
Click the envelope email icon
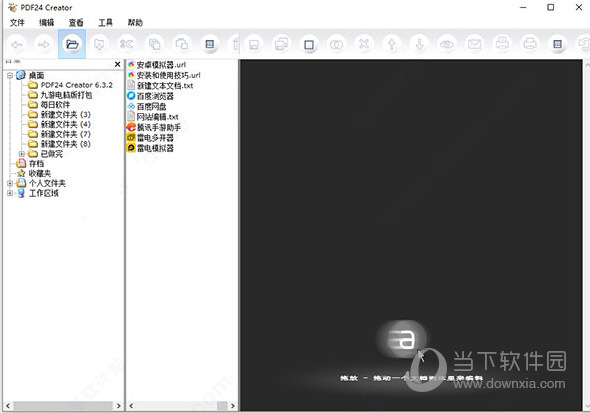(474, 44)
